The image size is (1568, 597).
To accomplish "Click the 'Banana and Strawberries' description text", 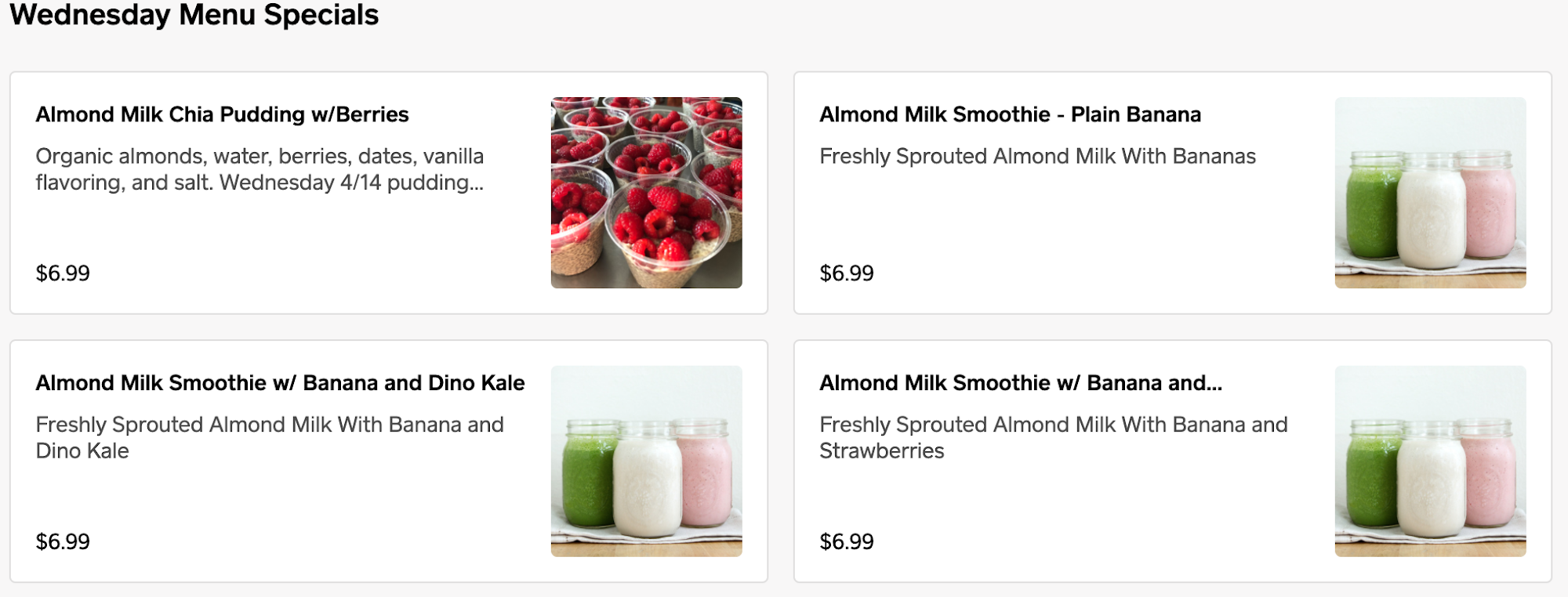I will (x=1053, y=437).
